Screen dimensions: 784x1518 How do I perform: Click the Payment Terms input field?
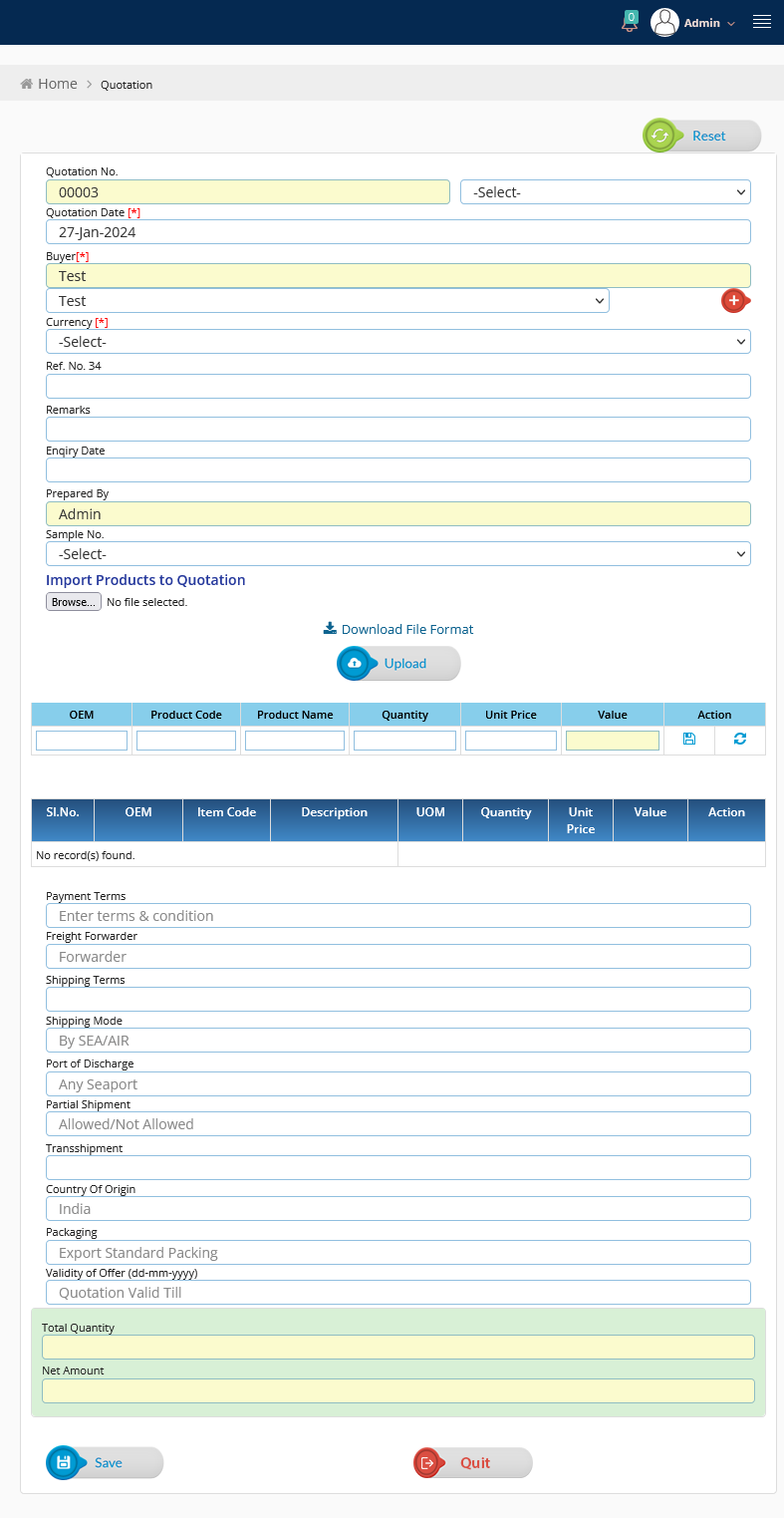(x=398, y=916)
